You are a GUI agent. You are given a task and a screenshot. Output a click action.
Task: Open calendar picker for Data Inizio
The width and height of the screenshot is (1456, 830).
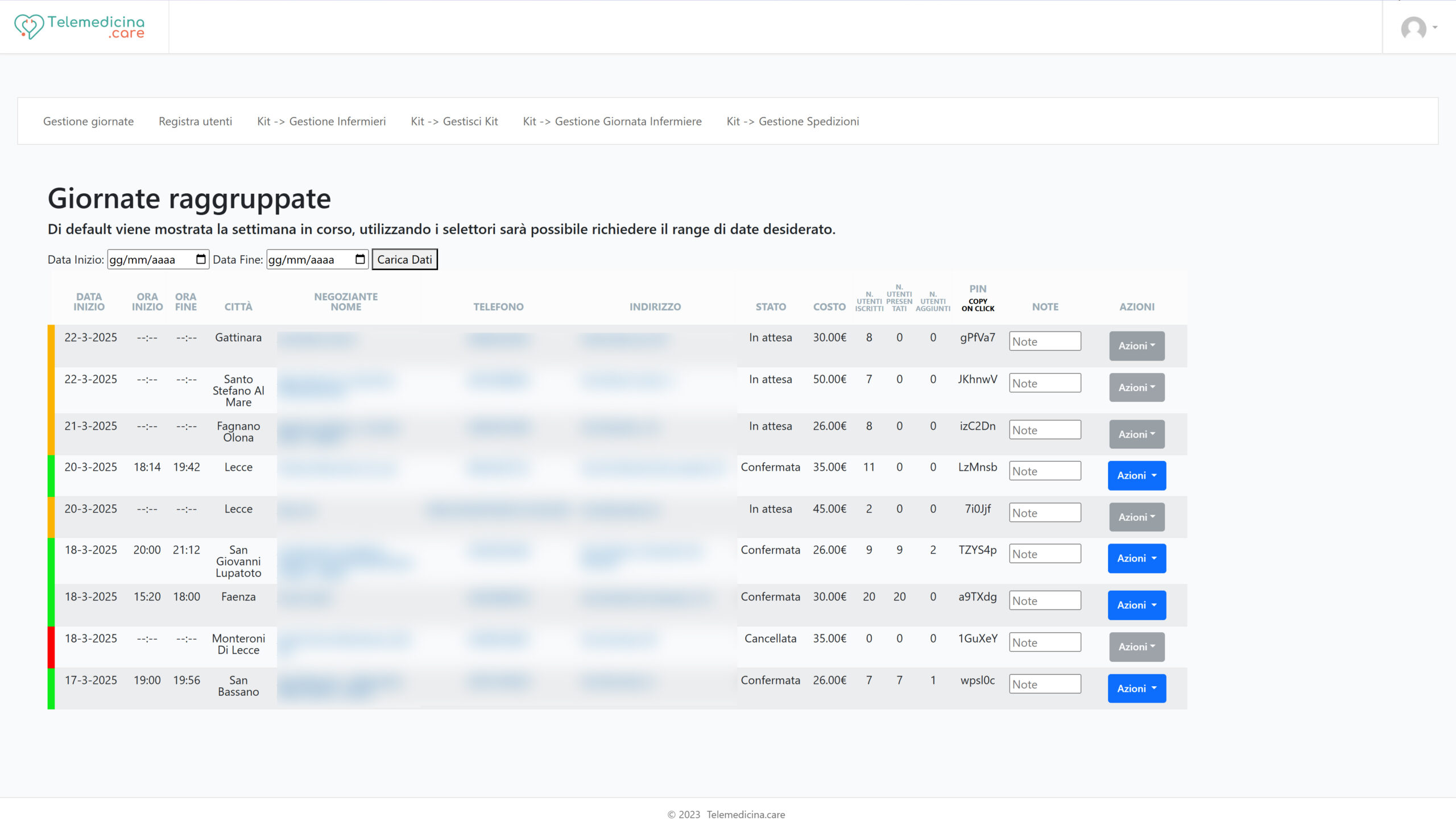[201, 259]
